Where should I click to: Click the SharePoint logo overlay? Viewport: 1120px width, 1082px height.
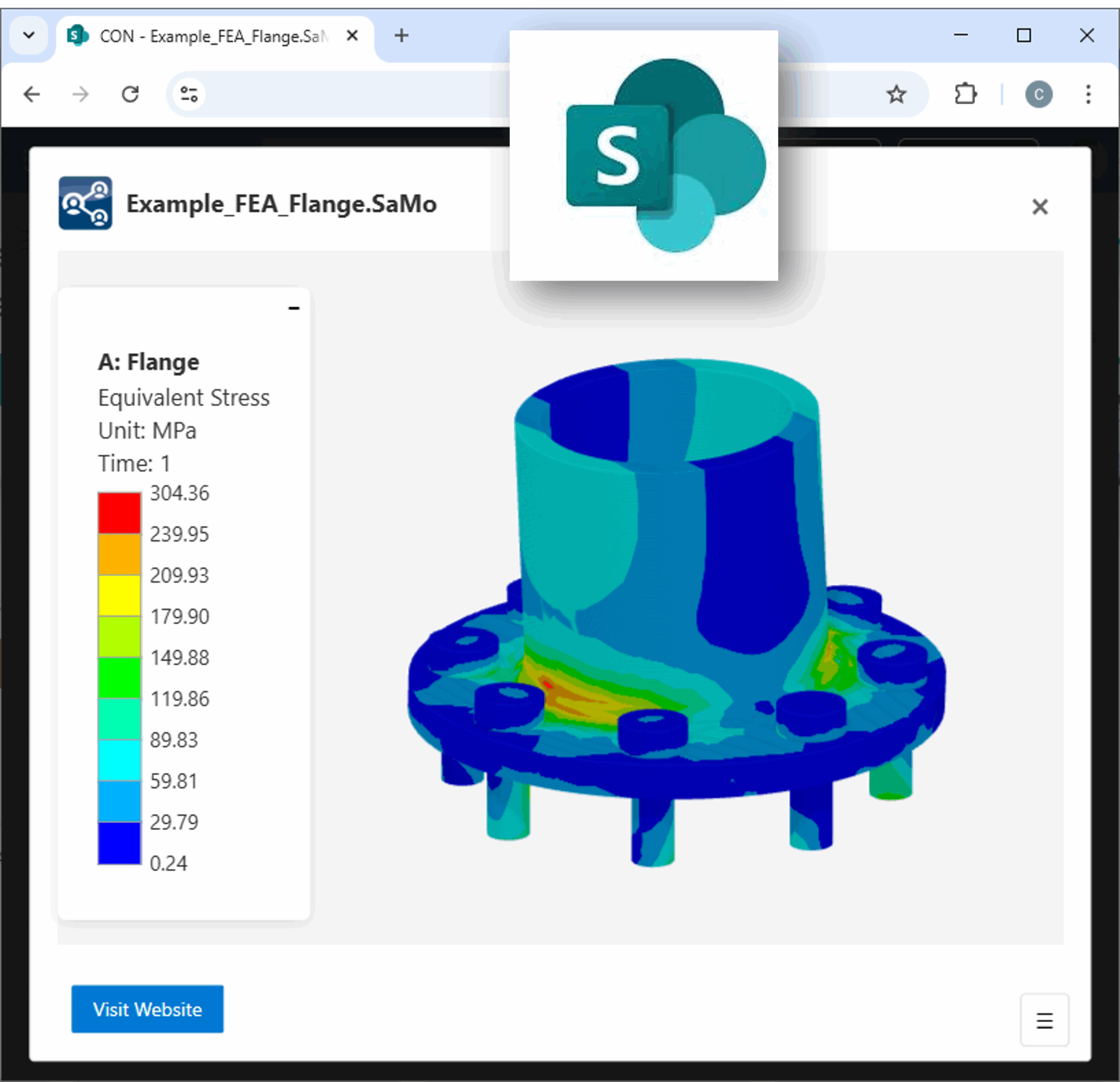(x=644, y=155)
